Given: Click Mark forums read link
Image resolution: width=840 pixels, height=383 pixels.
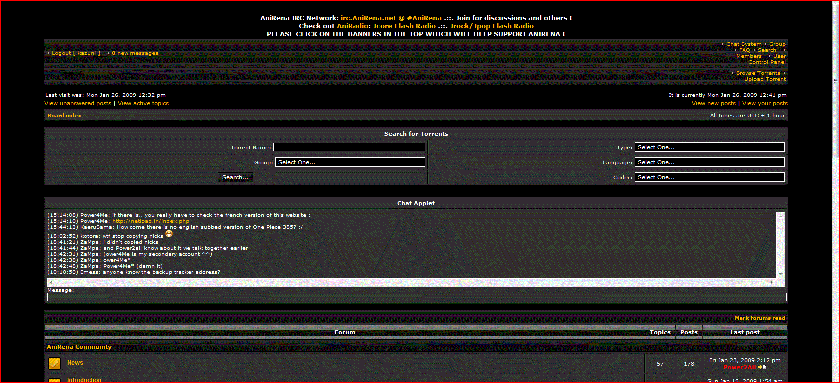Looking at the screenshot, I should pyautogui.click(x=760, y=318).
